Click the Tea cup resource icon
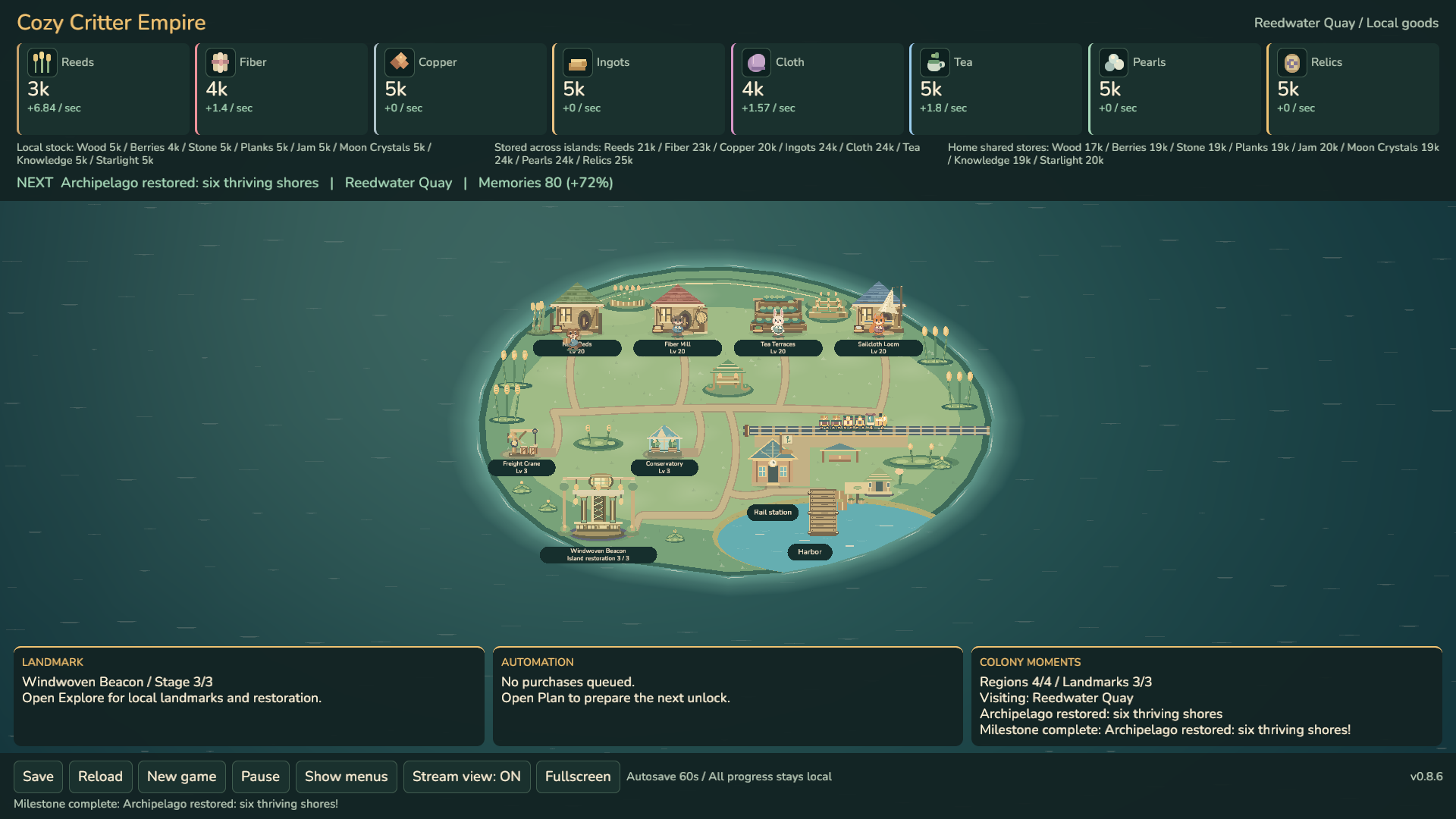 pyautogui.click(x=934, y=62)
